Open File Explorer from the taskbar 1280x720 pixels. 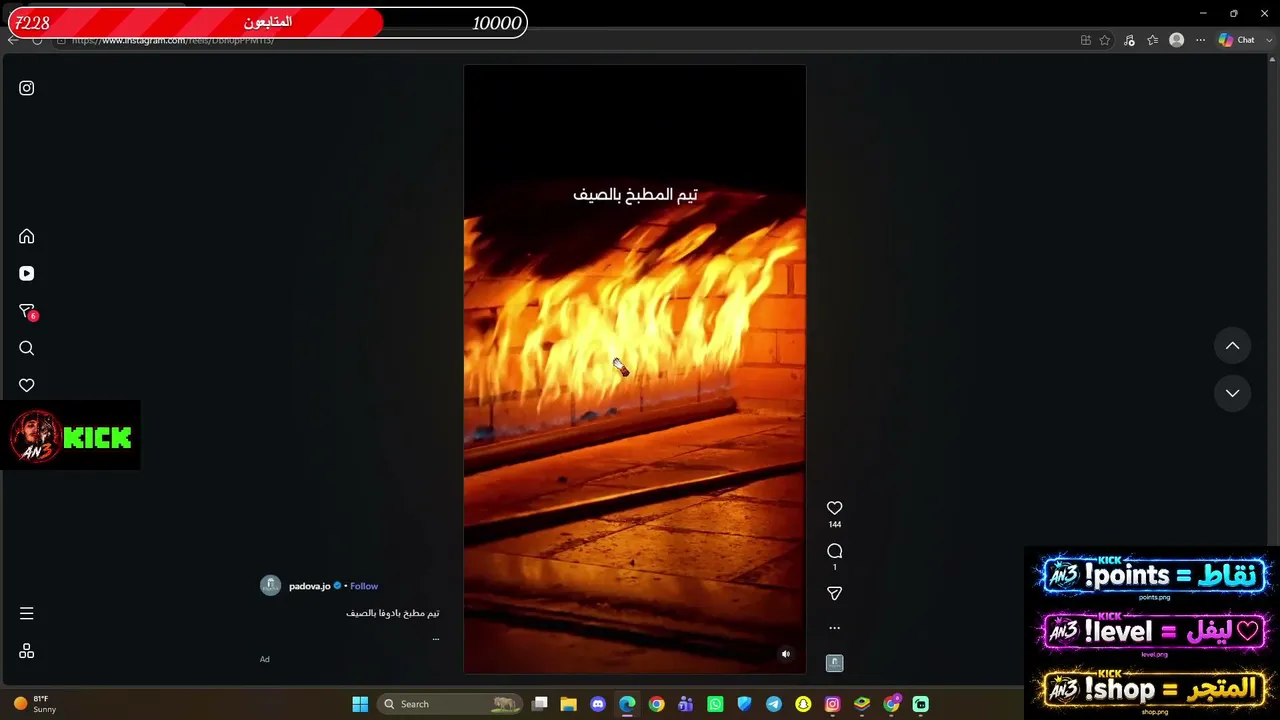[568, 704]
